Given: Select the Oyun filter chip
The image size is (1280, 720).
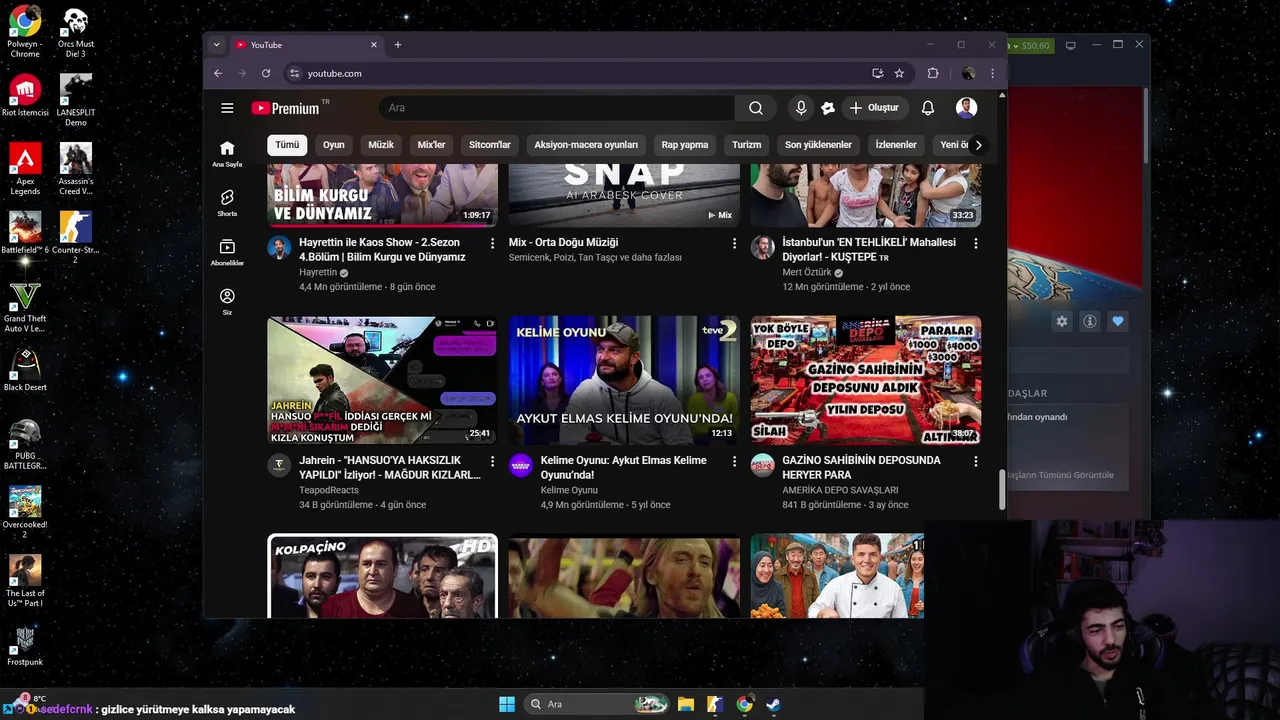Looking at the screenshot, I should pos(334,145).
